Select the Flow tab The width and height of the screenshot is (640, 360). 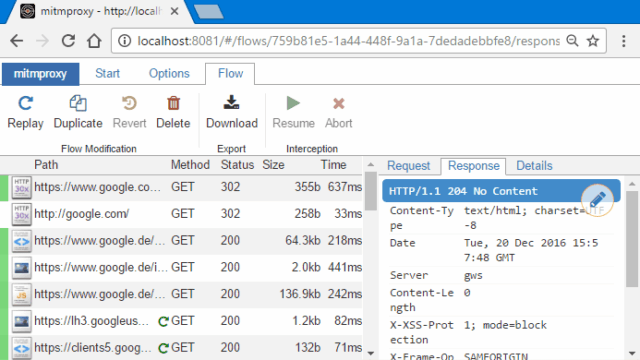tap(230, 74)
